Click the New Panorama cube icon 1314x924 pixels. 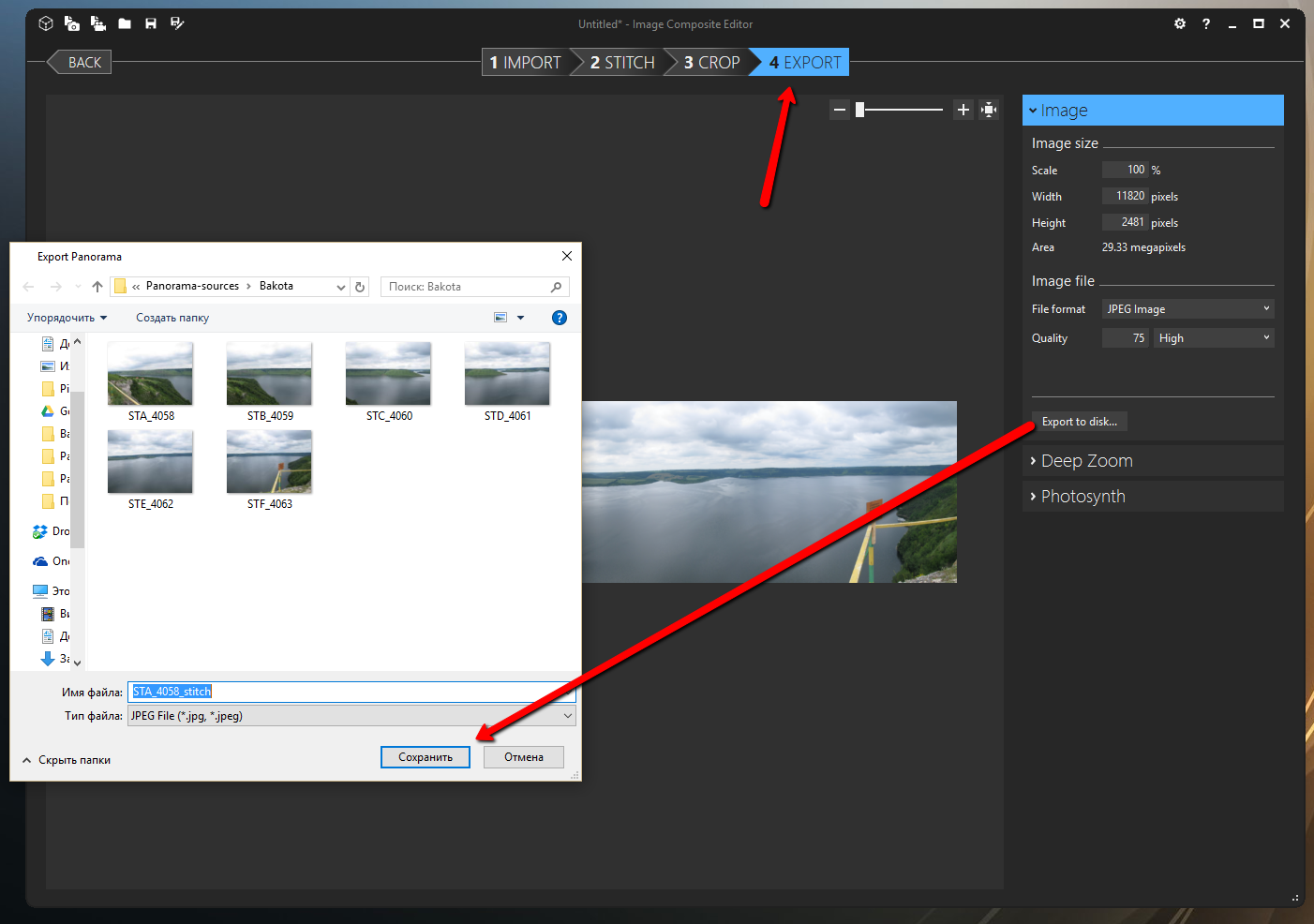[x=46, y=23]
